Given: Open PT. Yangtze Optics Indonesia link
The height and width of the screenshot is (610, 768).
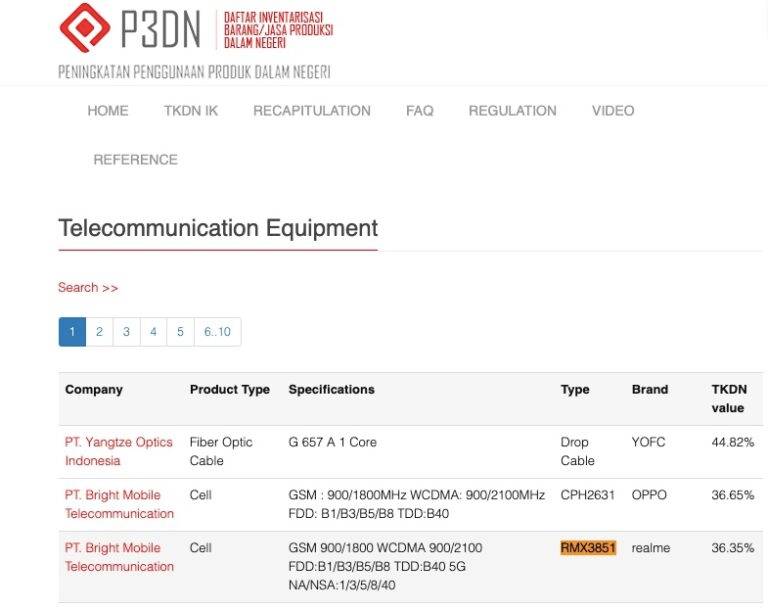Looking at the screenshot, I should pos(119,451).
